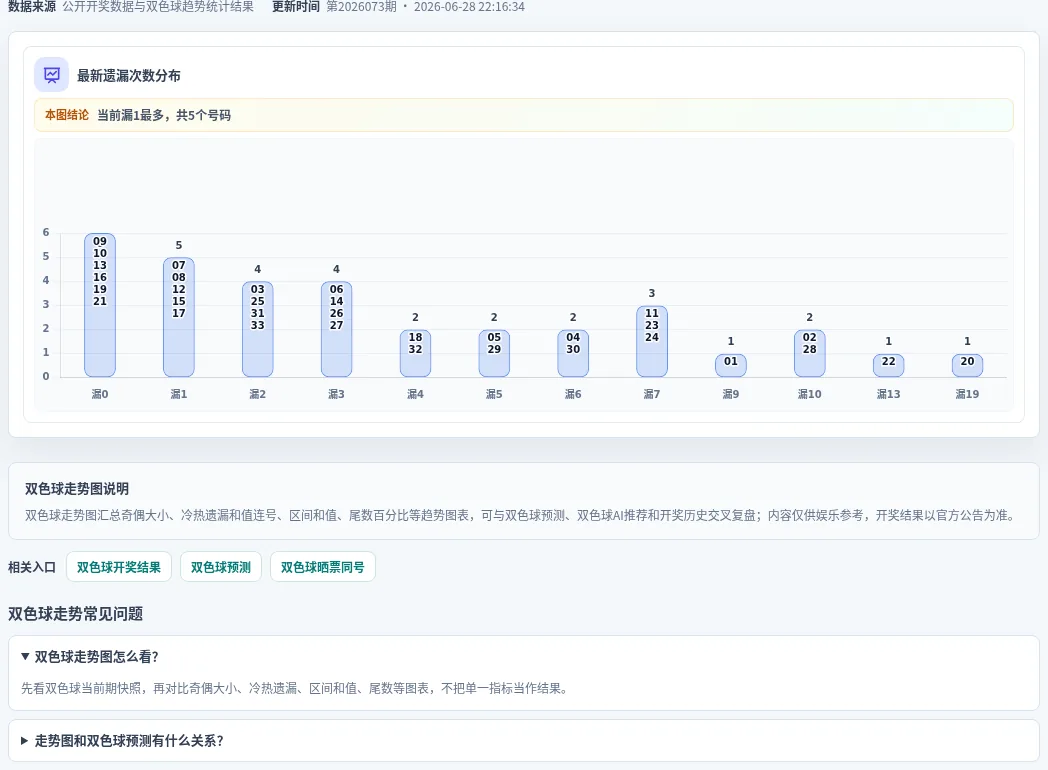Screen dimensions: 1048x770
Task: Click the 漏9 bar containing number 01
Action: click(x=731, y=365)
